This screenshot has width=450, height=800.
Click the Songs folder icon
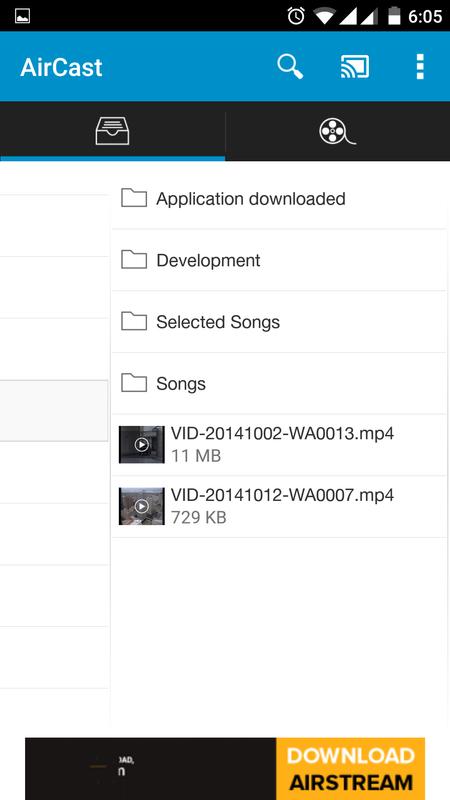pyautogui.click(x=134, y=383)
